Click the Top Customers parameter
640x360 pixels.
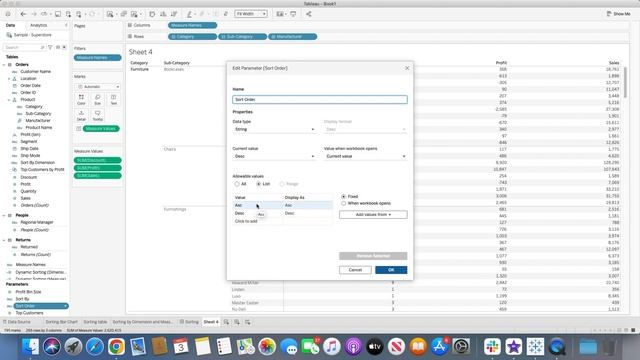(x=29, y=313)
